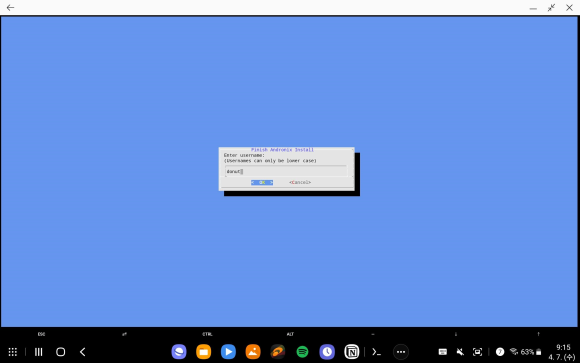Launch Spotify from the taskbar
The width and height of the screenshot is (580, 363).
point(303,352)
